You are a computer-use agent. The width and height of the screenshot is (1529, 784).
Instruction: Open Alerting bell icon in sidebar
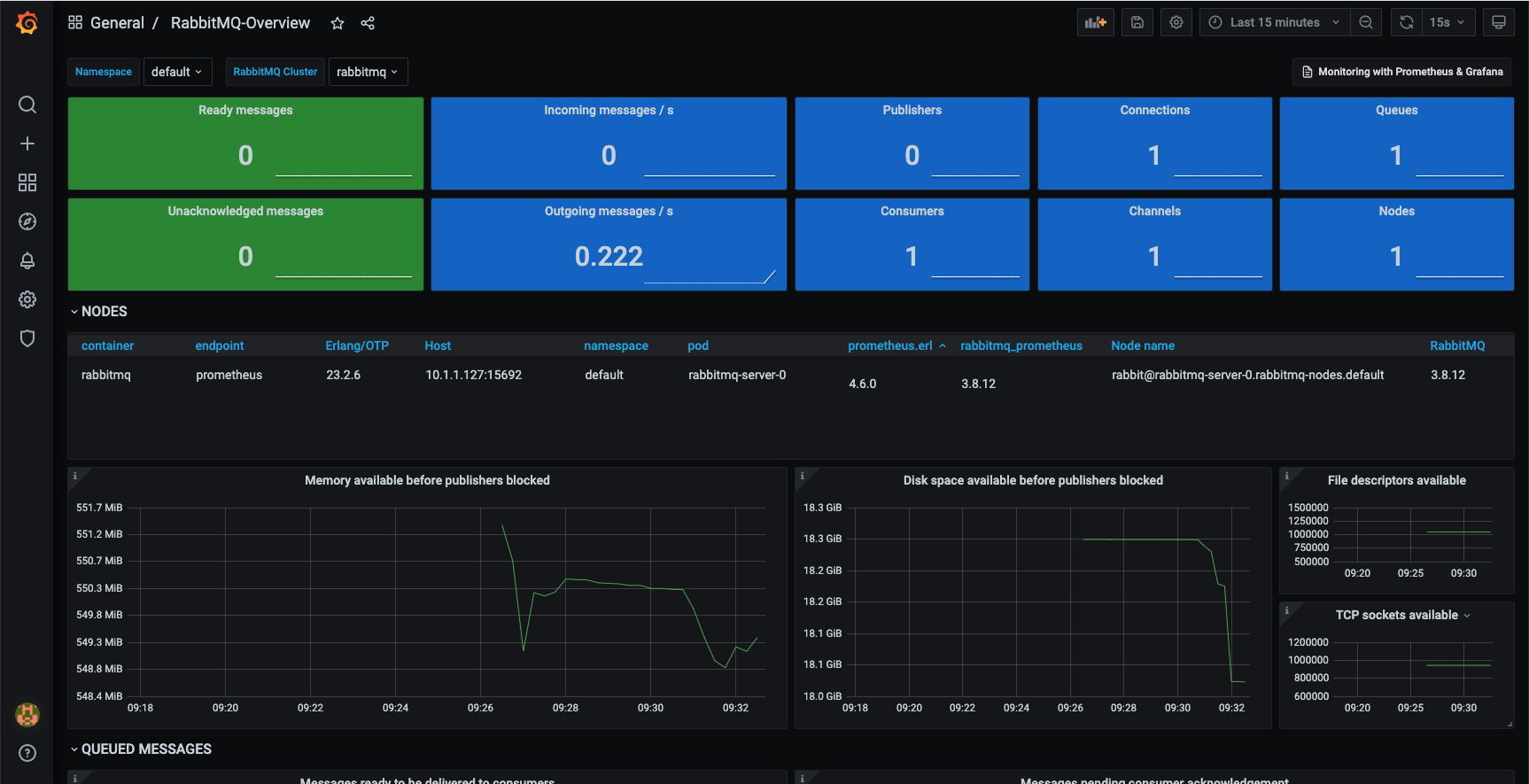(27, 260)
